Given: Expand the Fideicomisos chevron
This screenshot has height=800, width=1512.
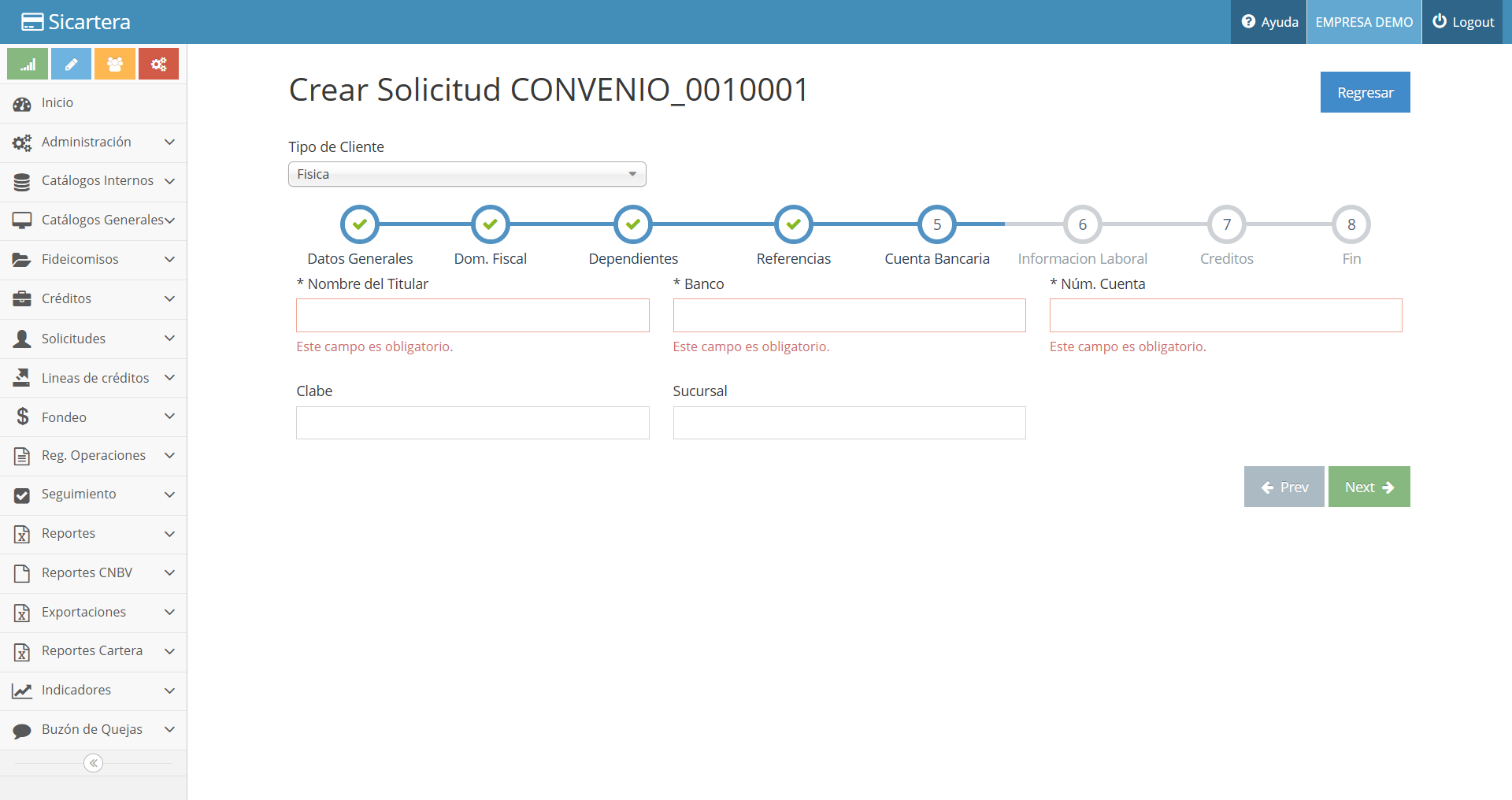Looking at the screenshot, I should pyautogui.click(x=169, y=259).
